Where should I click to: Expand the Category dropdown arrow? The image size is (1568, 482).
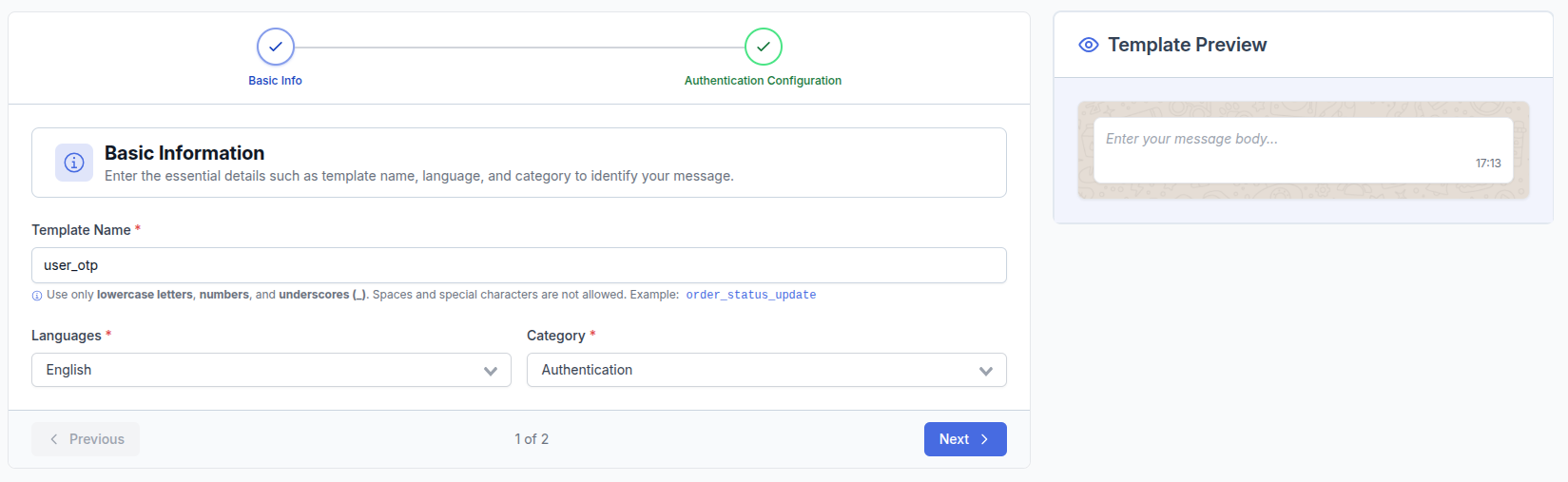click(986, 371)
